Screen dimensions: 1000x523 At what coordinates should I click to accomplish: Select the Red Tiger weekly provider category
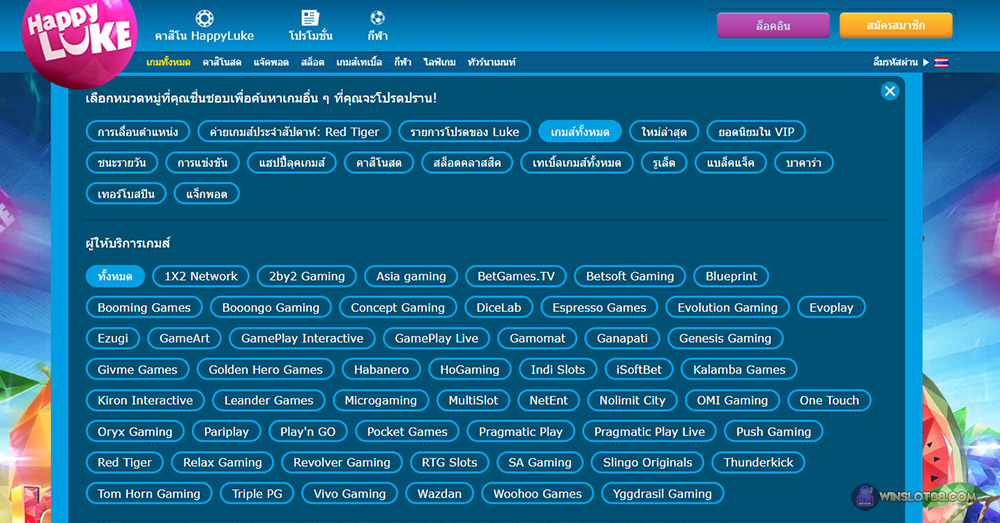[x=294, y=131]
